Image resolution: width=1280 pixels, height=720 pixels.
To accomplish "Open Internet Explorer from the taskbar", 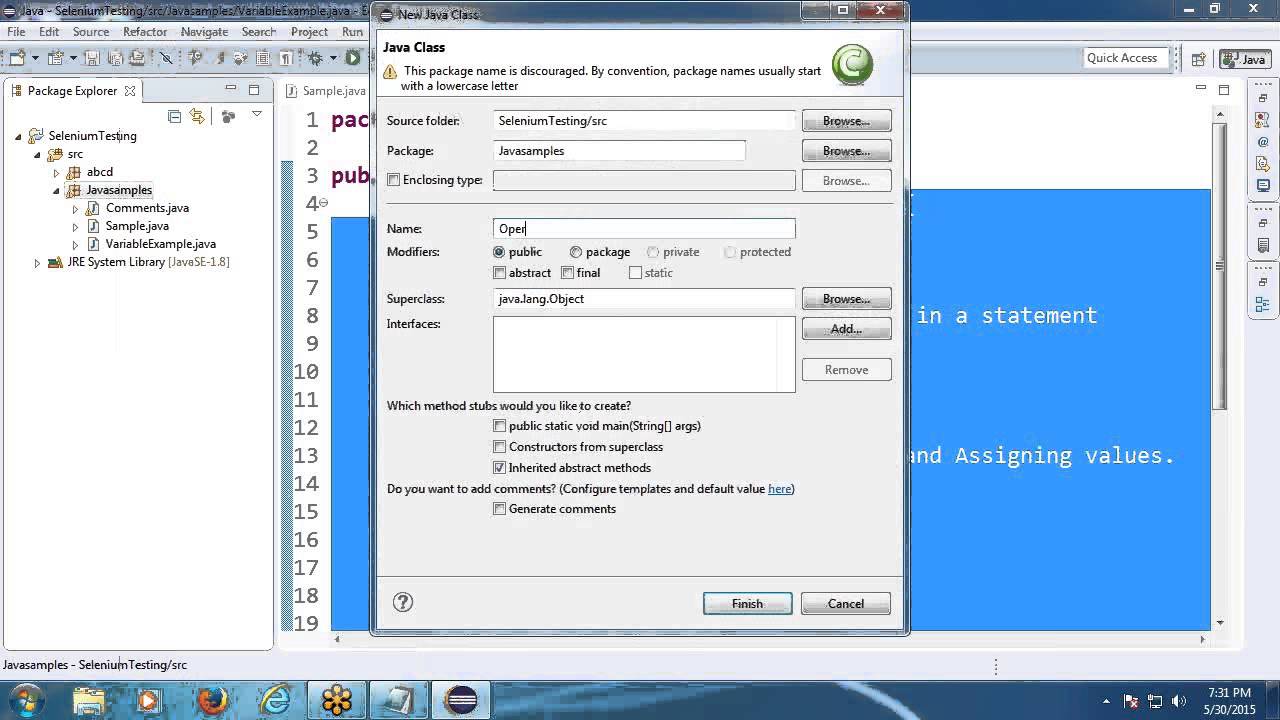I will [x=274, y=700].
